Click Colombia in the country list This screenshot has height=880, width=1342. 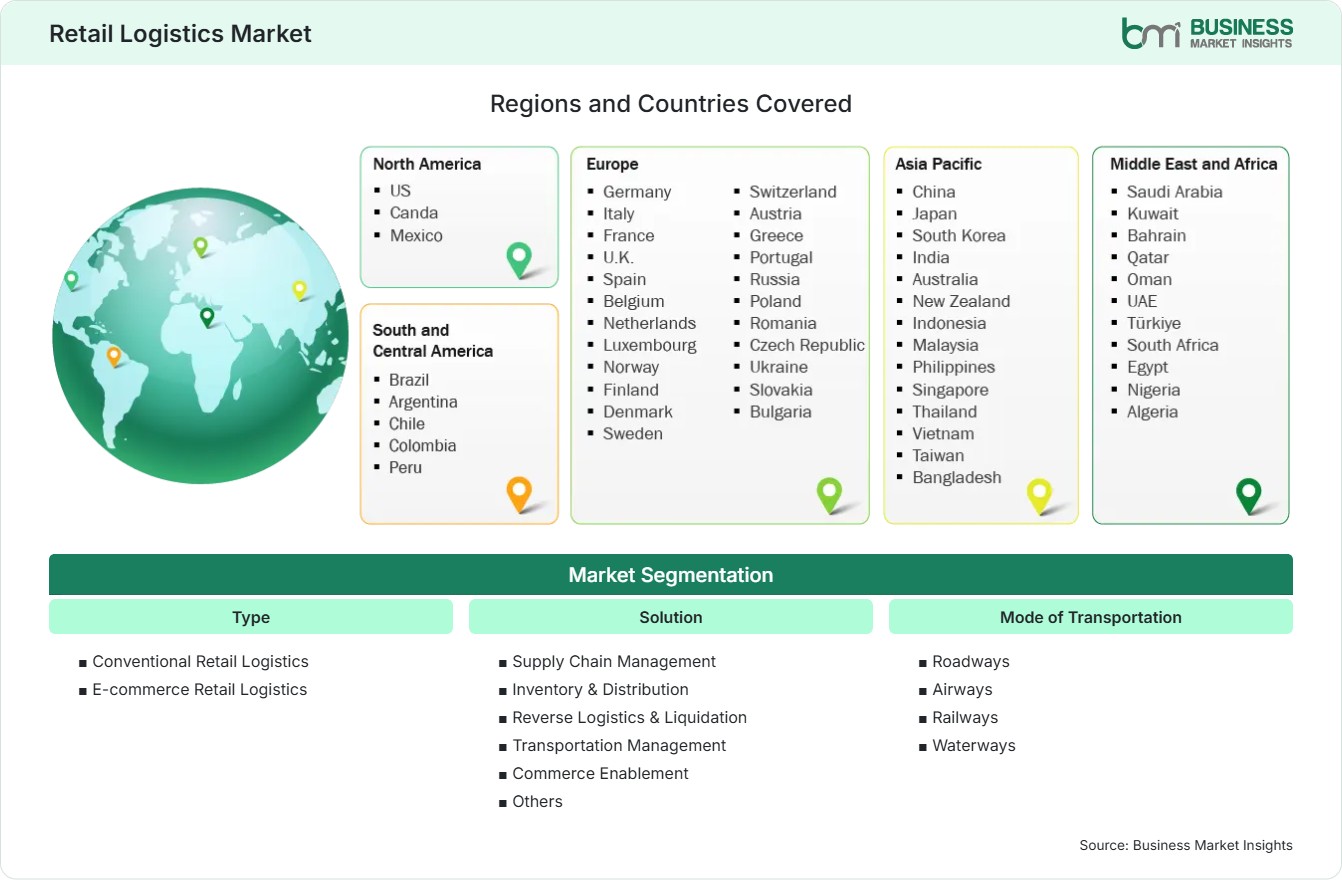click(423, 445)
